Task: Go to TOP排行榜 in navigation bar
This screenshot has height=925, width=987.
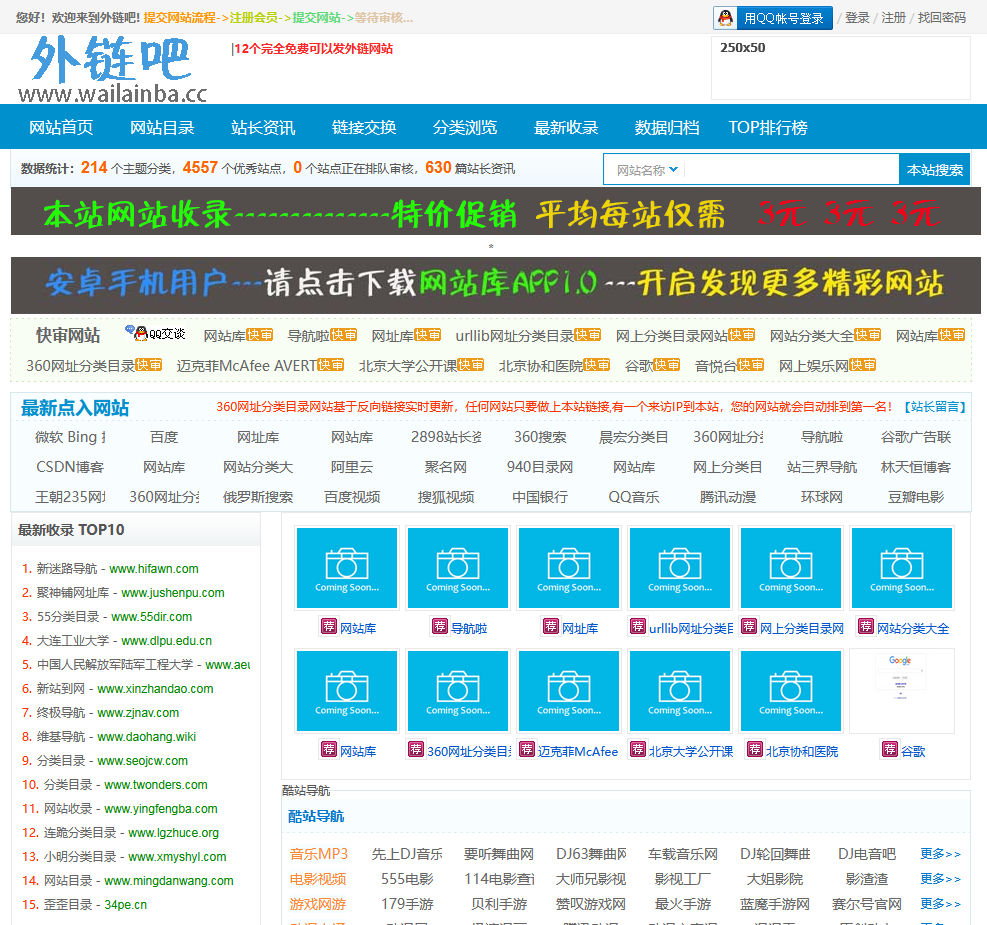Action: pos(767,127)
